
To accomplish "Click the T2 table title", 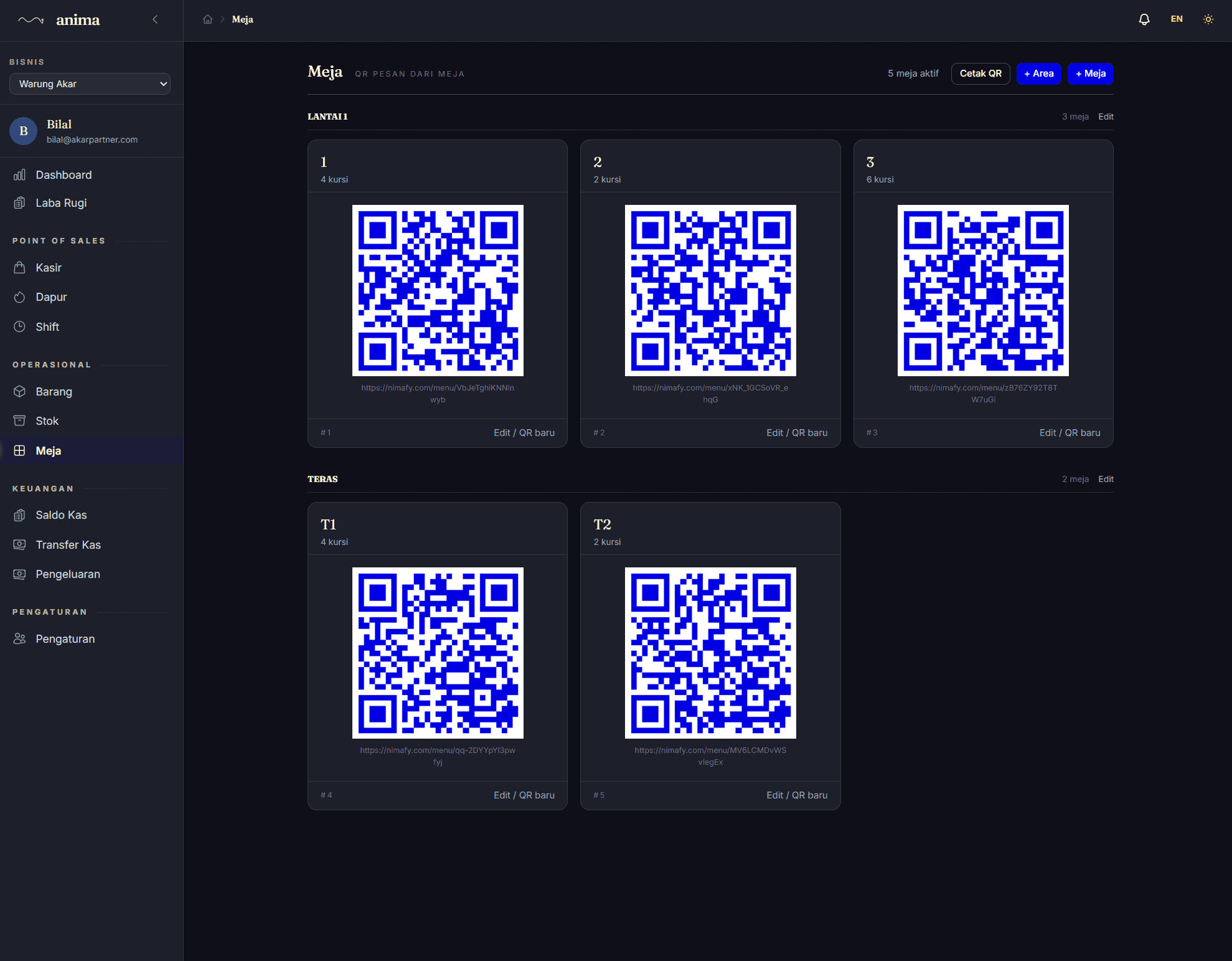I will pyautogui.click(x=602, y=524).
